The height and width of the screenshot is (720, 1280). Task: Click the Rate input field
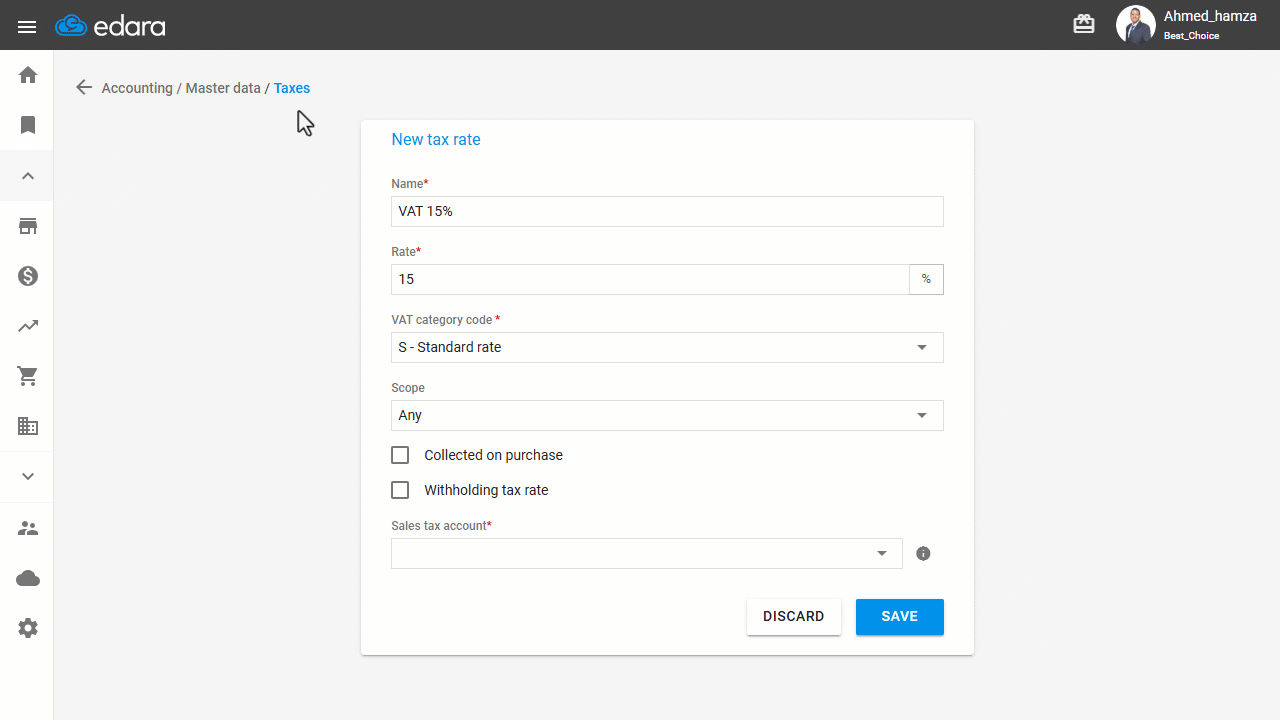click(x=650, y=279)
